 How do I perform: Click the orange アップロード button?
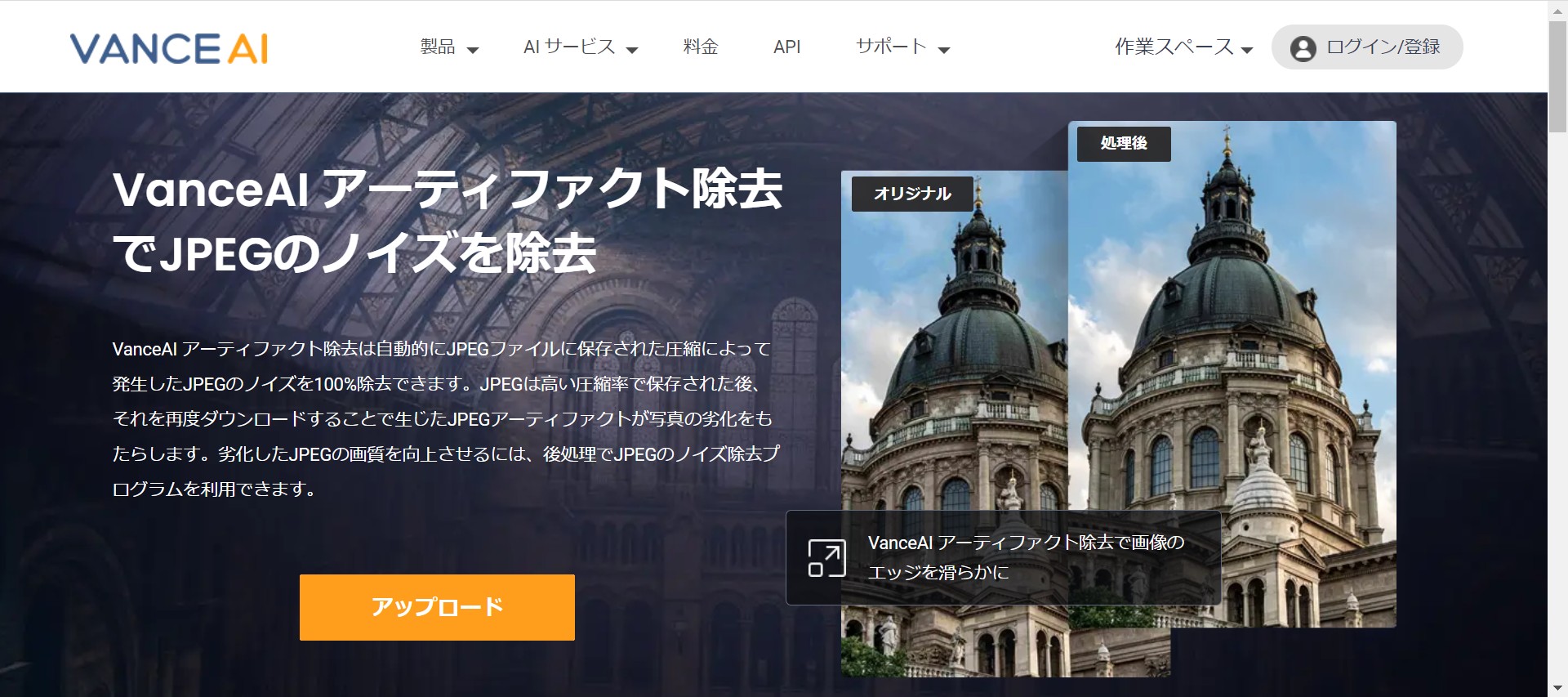(437, 607)
